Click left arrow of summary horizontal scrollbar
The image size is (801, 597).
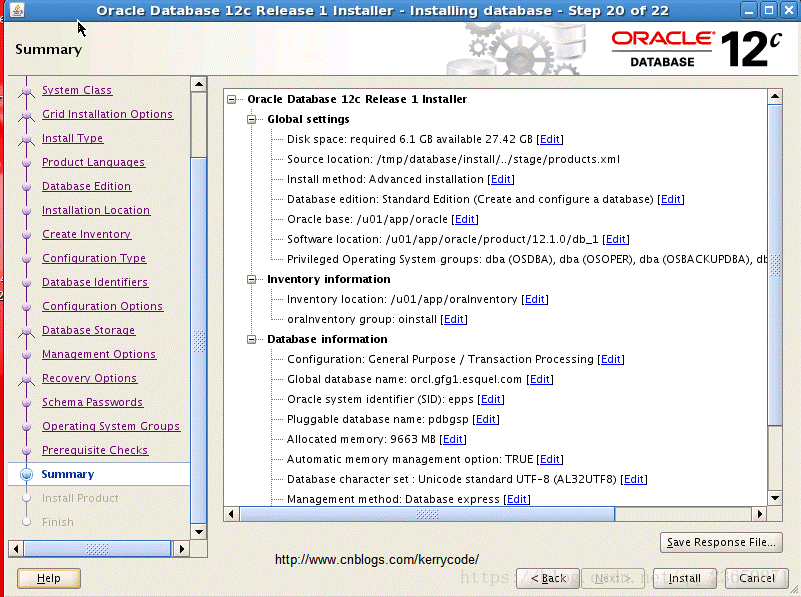[231, 514]
